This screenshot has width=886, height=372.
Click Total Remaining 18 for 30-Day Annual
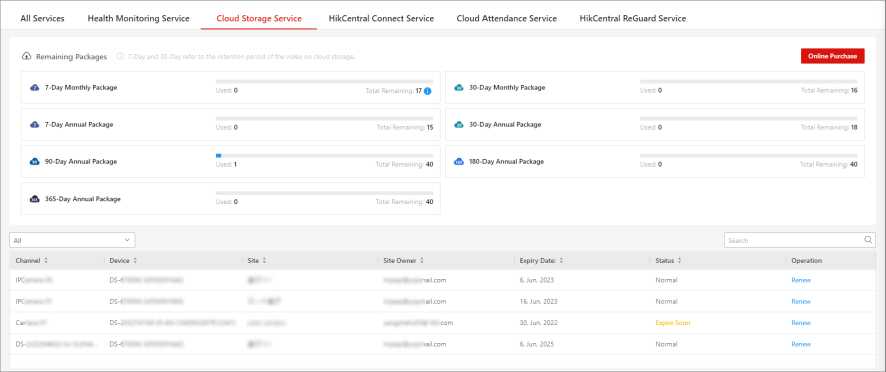829,128
